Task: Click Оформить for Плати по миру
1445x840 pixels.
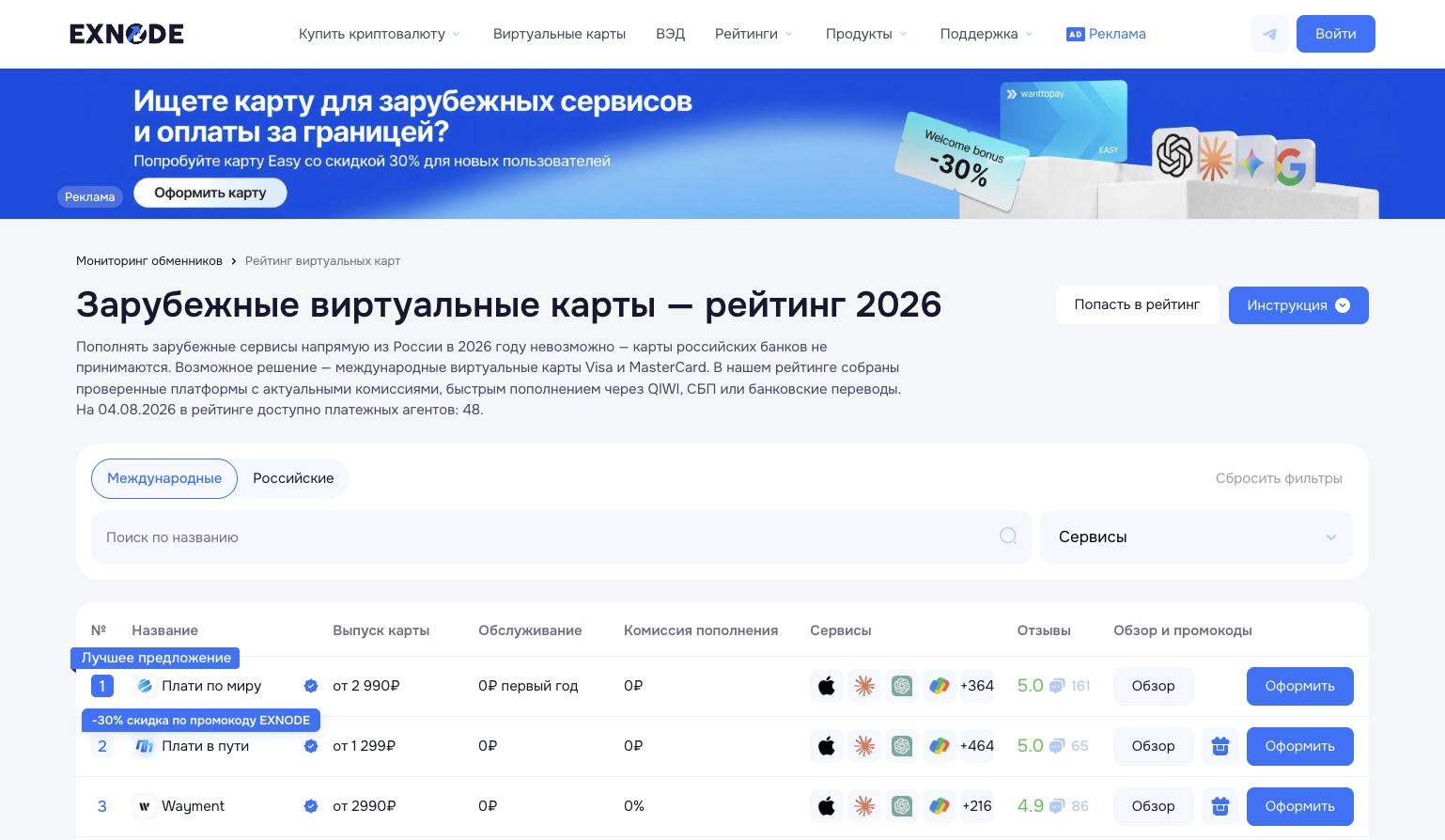Action: pyautogui.click(x=1300, y=686)
